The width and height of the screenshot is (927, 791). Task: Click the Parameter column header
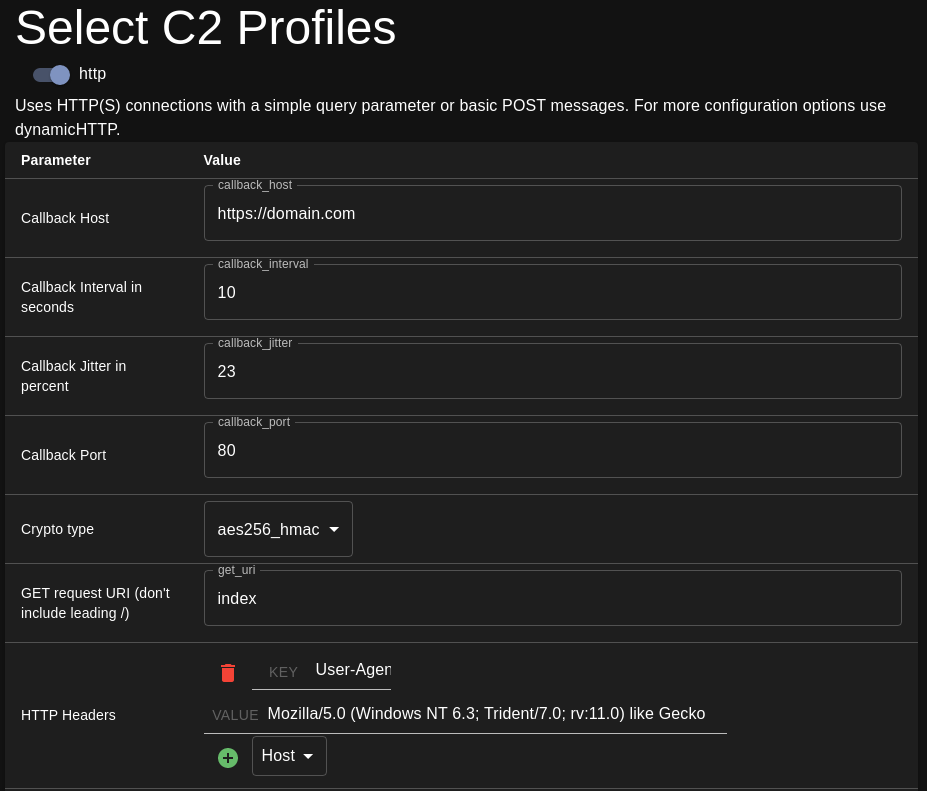tap(56, 160)
